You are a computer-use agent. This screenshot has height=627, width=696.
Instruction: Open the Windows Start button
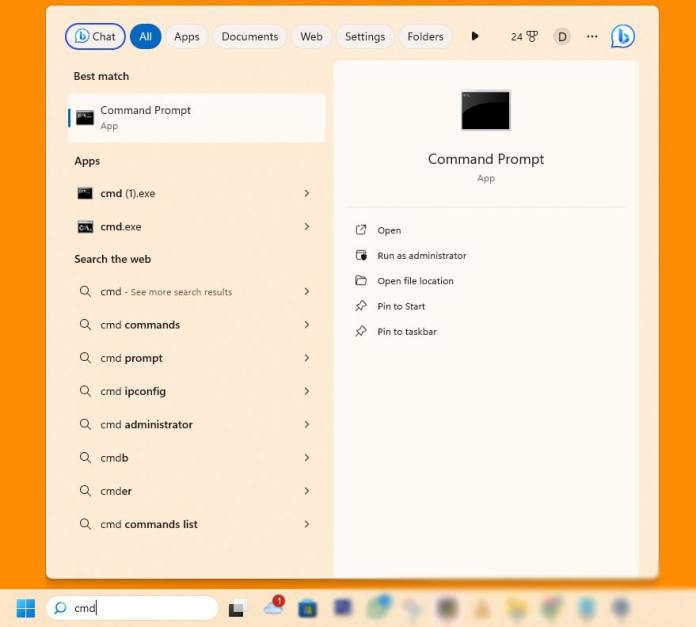(x=26, y=608)
